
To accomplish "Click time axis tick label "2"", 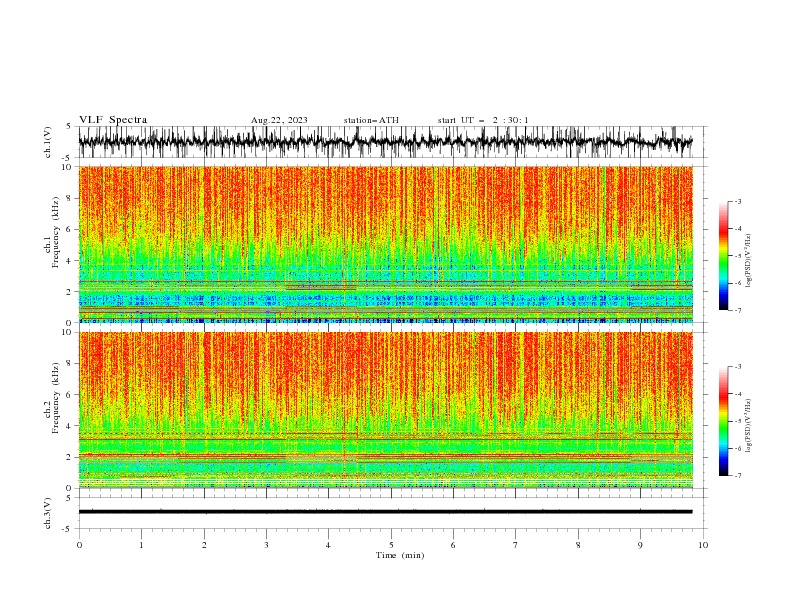I will click(204, 545).
